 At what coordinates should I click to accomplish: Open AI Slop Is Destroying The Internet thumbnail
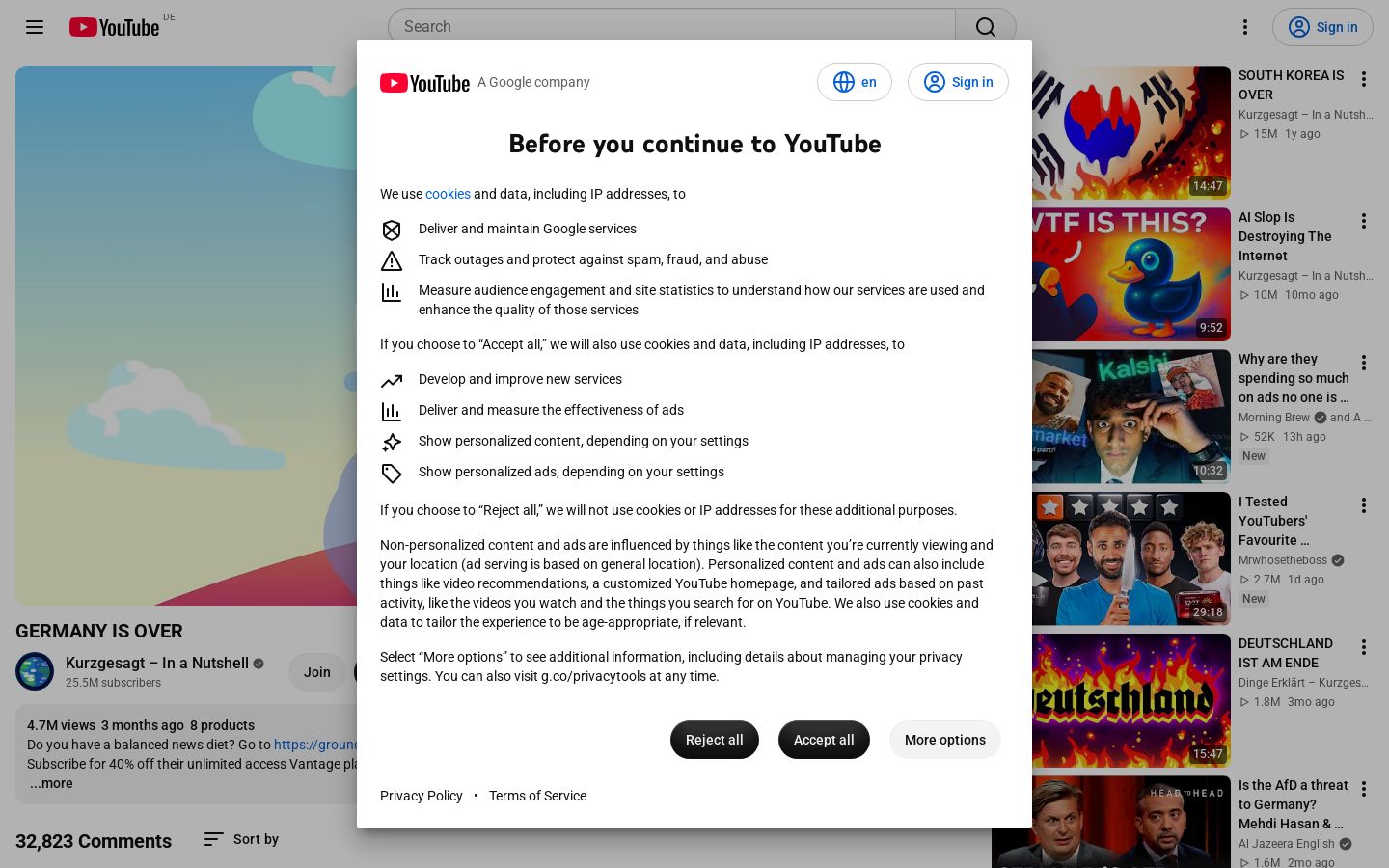pos(1131,275)
